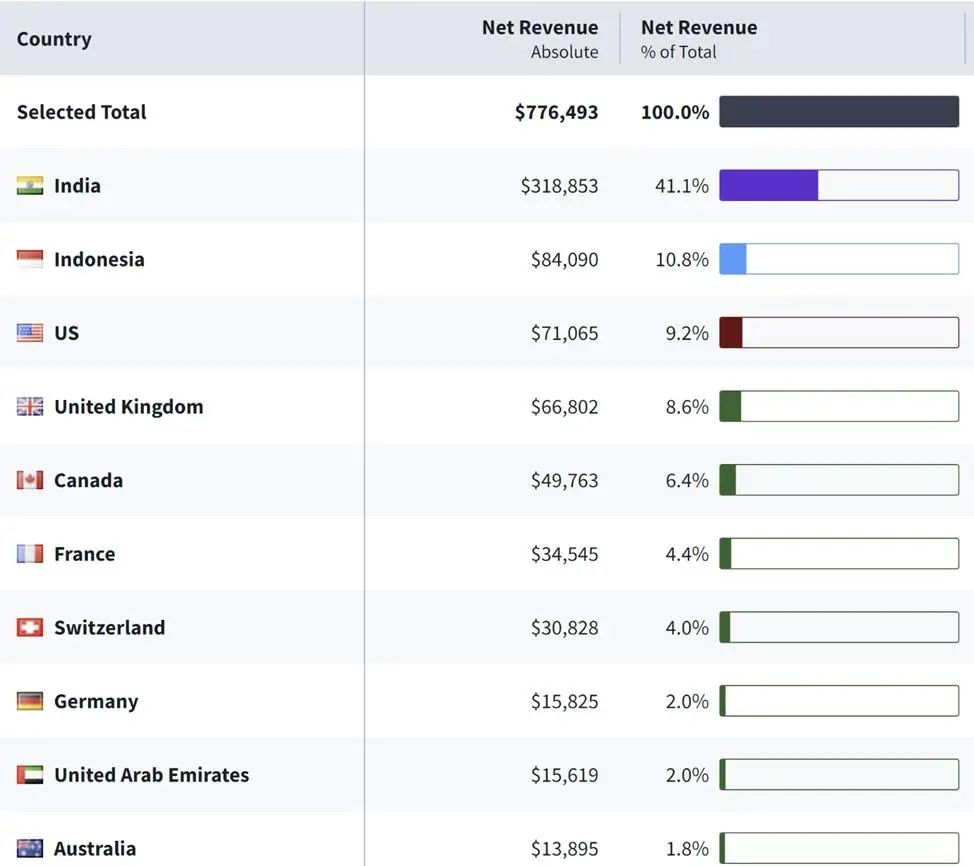The image size is (974, 866).
Task: Open the United Arab Emirates row label
Action: click(151, 775)
